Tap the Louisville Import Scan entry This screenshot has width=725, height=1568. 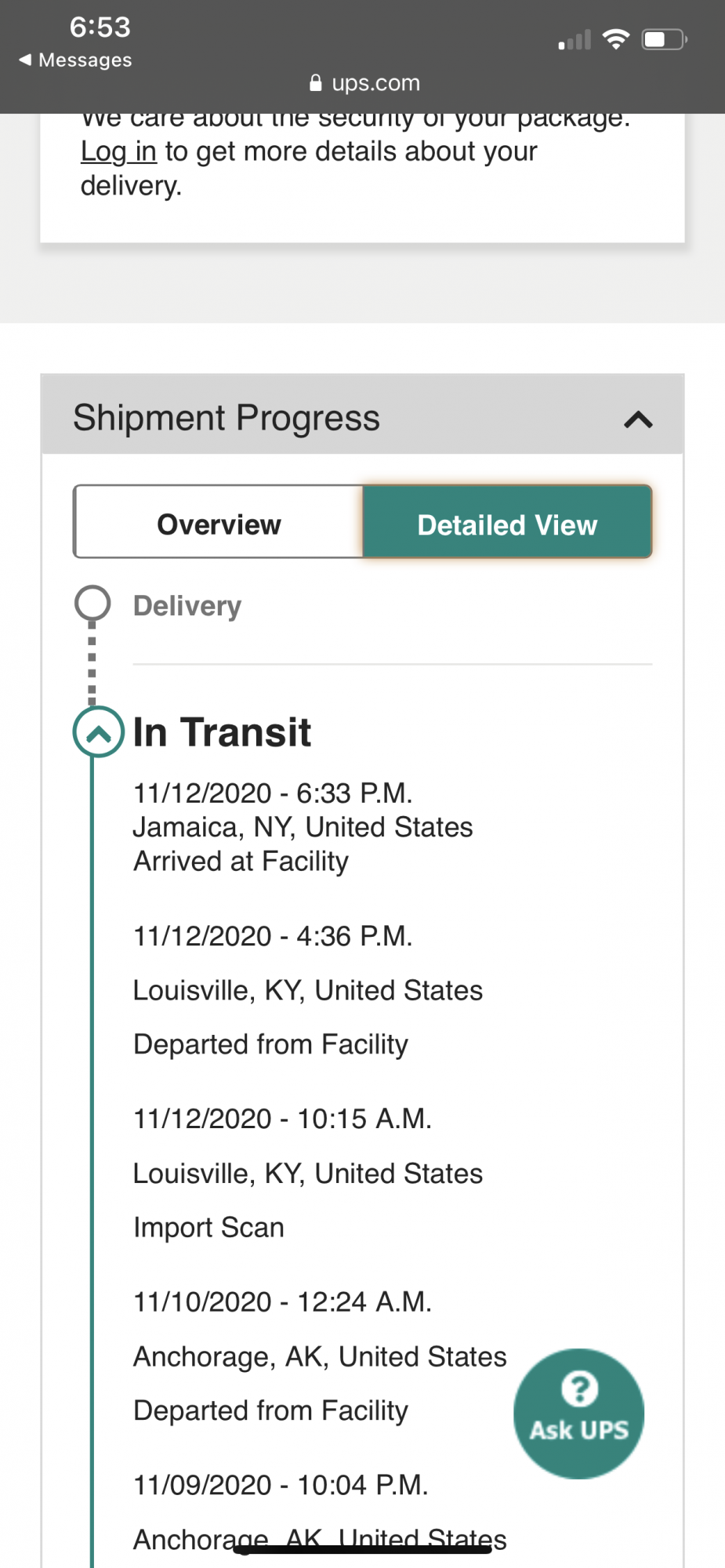pyautogui.click(x=307, y=1173)
